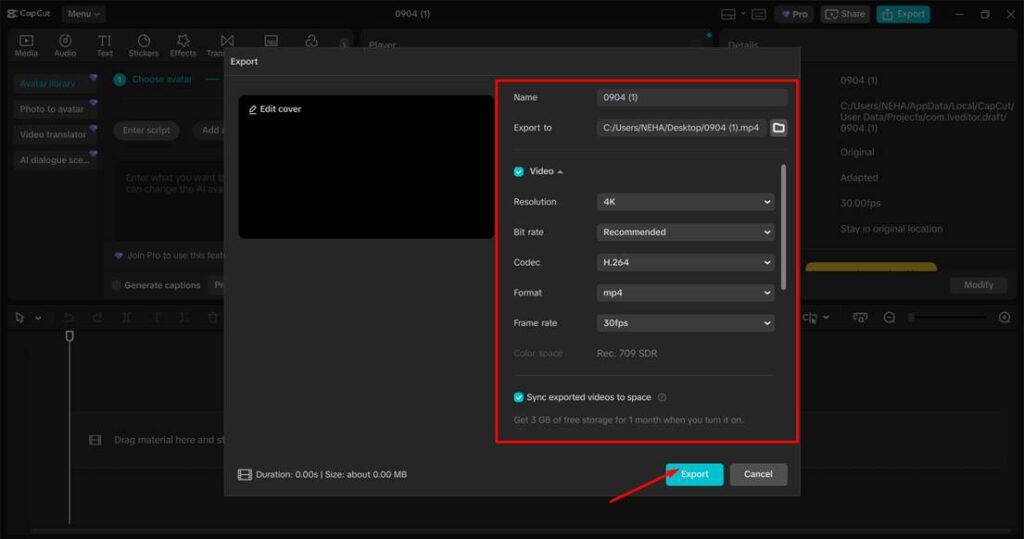This screenshot has height=539, width=1024.
Task: Click the Name field containing 0904 (1)
Action: [692, 97]
